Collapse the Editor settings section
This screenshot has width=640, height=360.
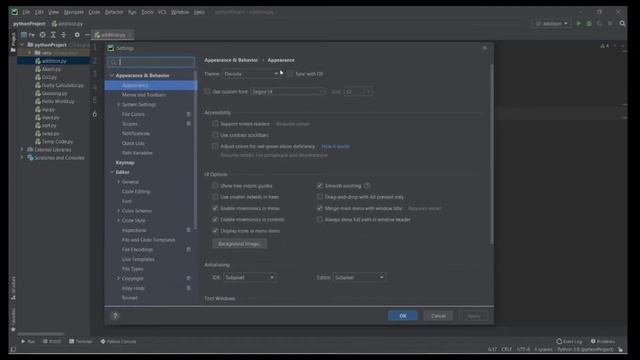coord(112,172)
